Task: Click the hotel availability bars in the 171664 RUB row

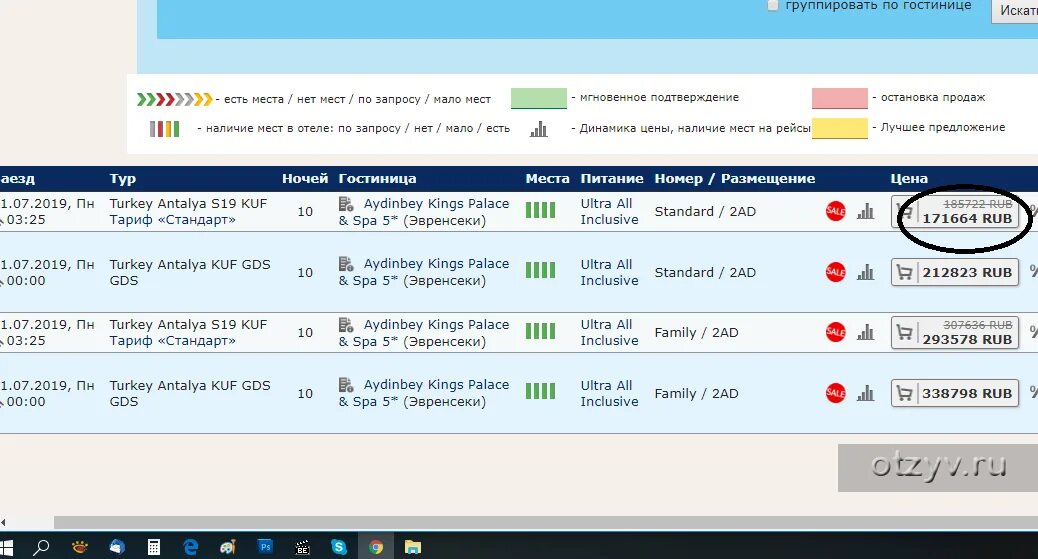Action: point(540,211)
